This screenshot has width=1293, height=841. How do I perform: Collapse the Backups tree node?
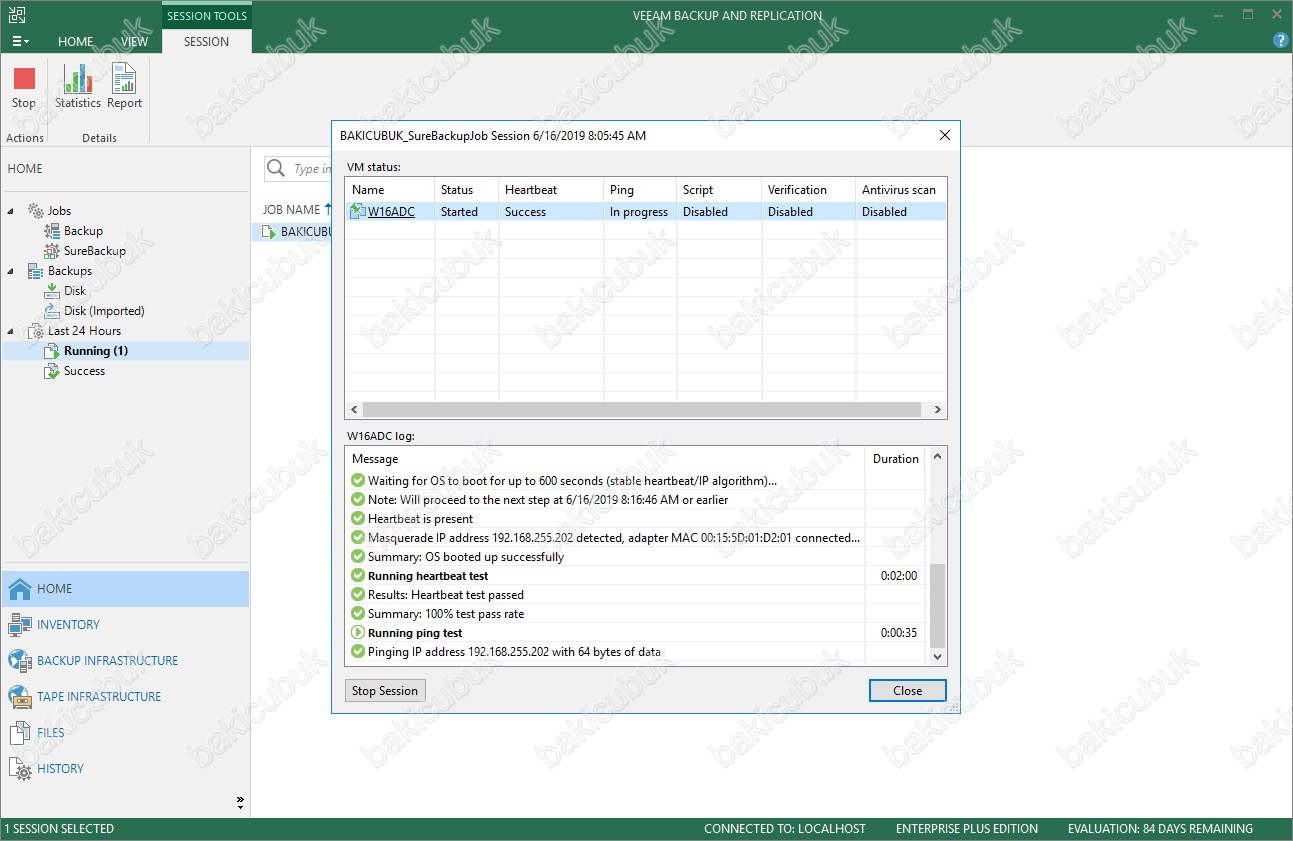click(12, 271)
